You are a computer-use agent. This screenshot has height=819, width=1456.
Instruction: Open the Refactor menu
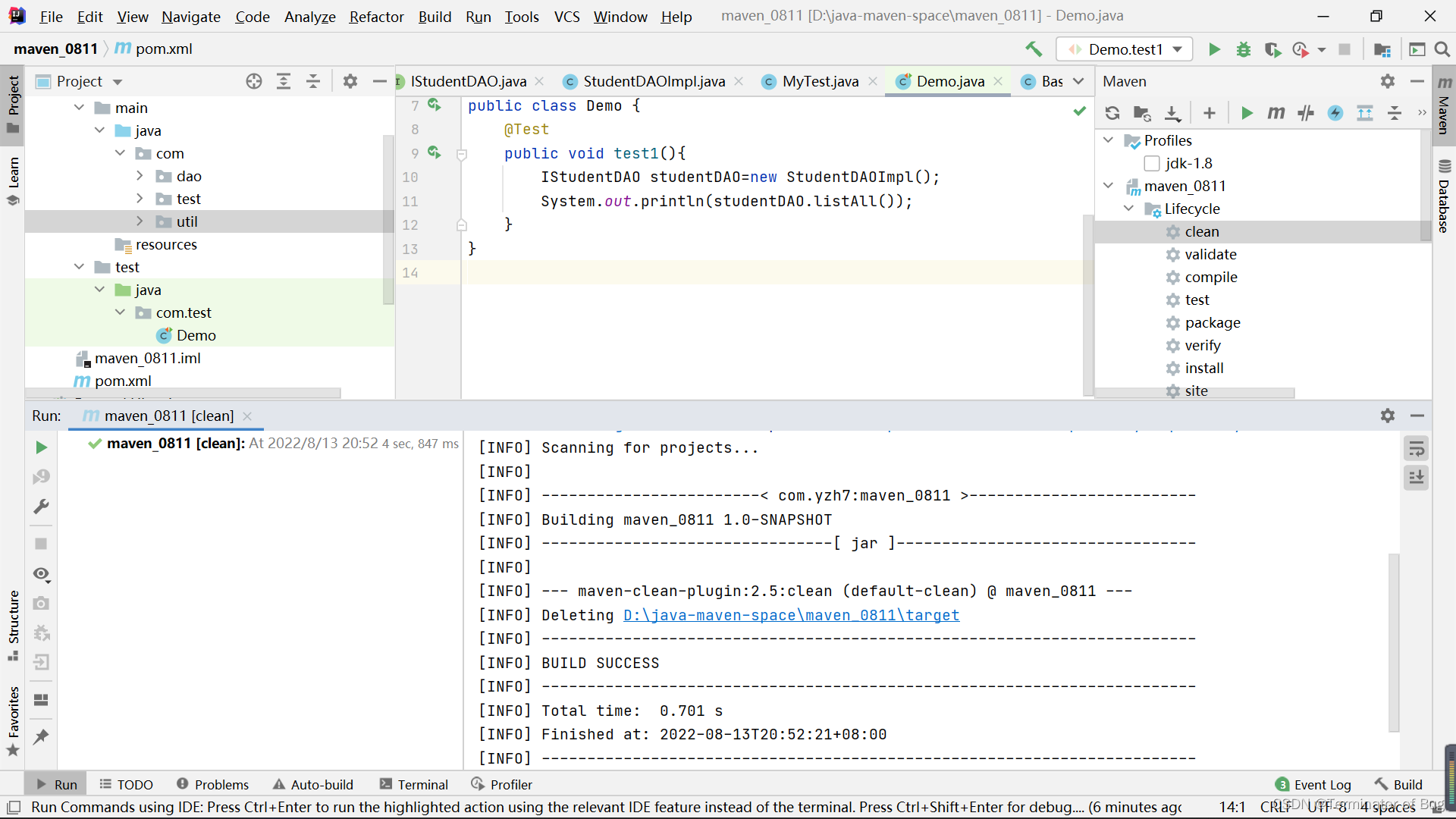tap(376, 17)
